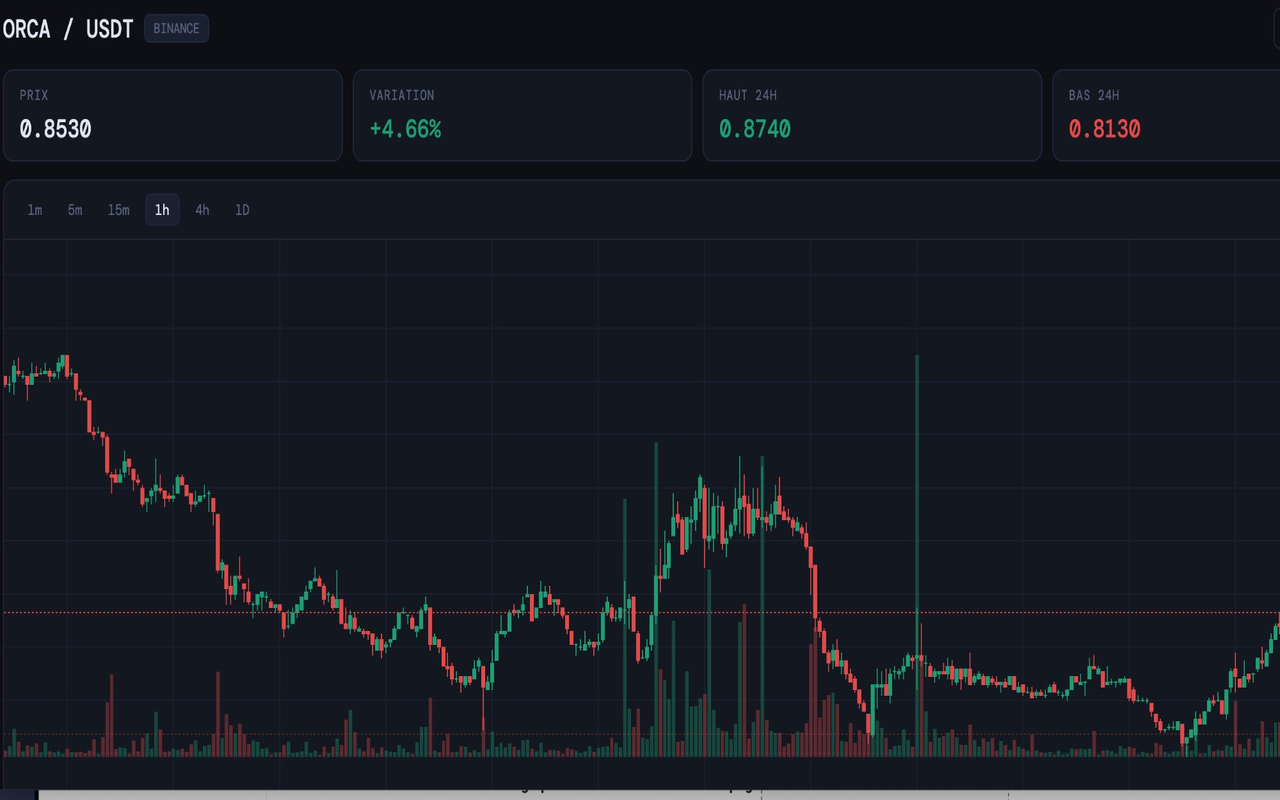
Task: Click the VARIATION card label
Action: (x=402, y=95)
